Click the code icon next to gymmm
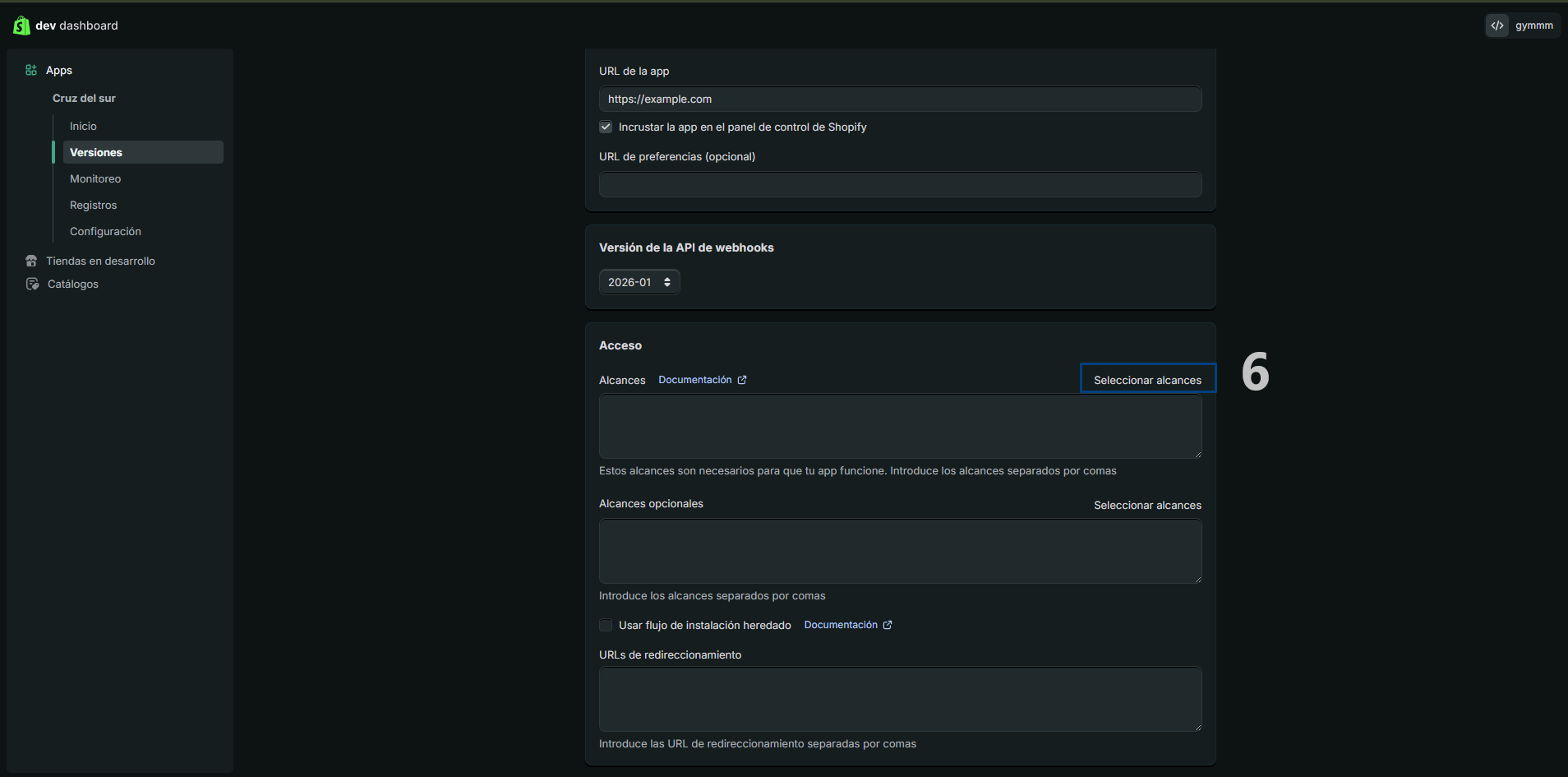Viewport: 1568px width, 777px height. tap(1497, 25)
